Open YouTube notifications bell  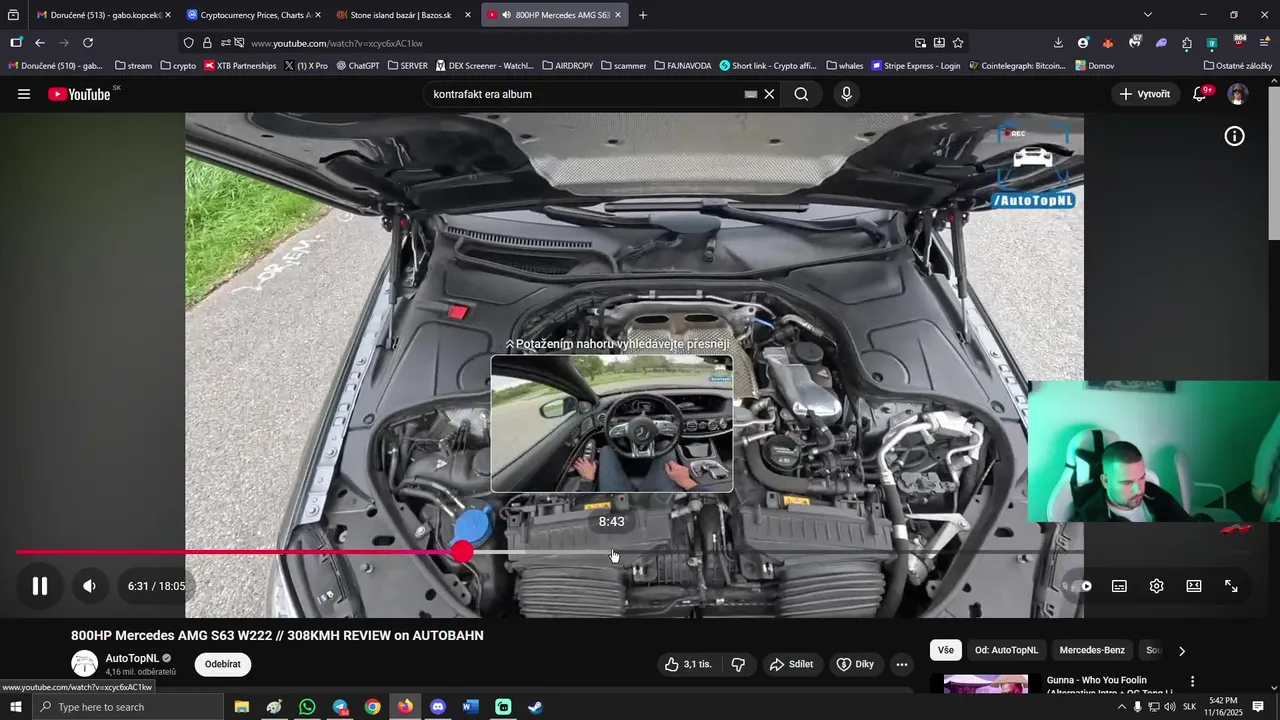pos(1200,94)
